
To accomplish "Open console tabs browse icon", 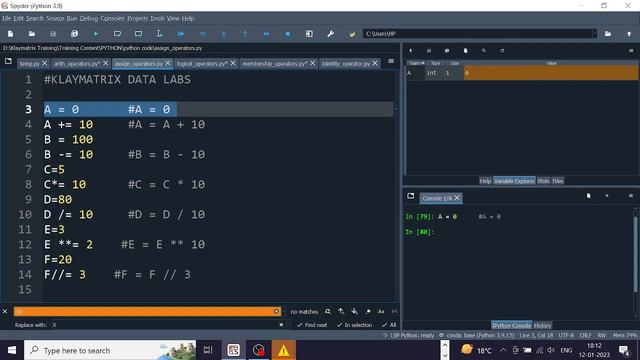I will coord(411,196).
